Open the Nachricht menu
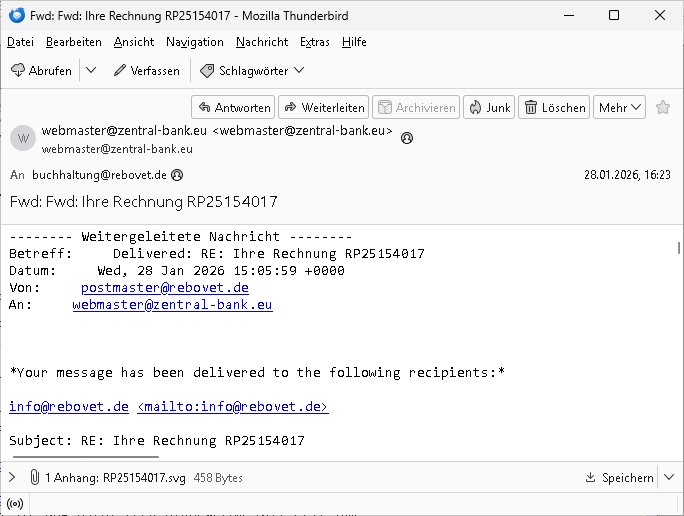684x516 pixels. (262, 42)
